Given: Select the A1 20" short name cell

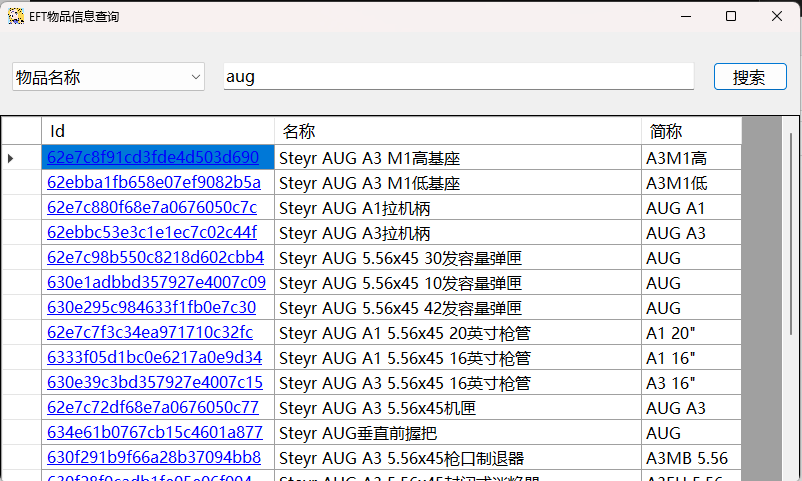Looking at the screenshot, I should [692, 333].
